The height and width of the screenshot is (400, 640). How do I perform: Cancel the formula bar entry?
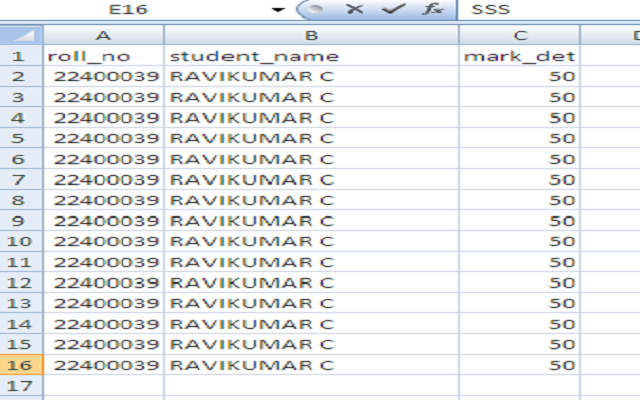coord(354,9)
